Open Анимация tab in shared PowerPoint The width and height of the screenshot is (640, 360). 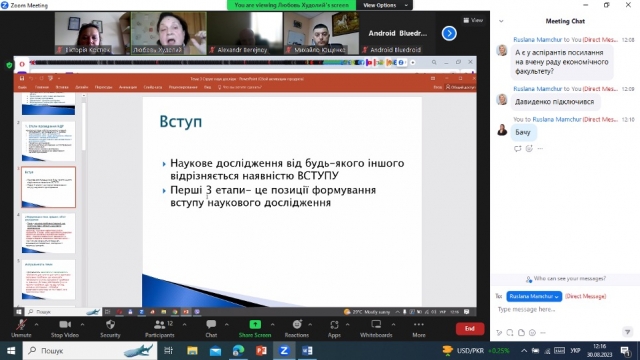(x=128, y=87)
